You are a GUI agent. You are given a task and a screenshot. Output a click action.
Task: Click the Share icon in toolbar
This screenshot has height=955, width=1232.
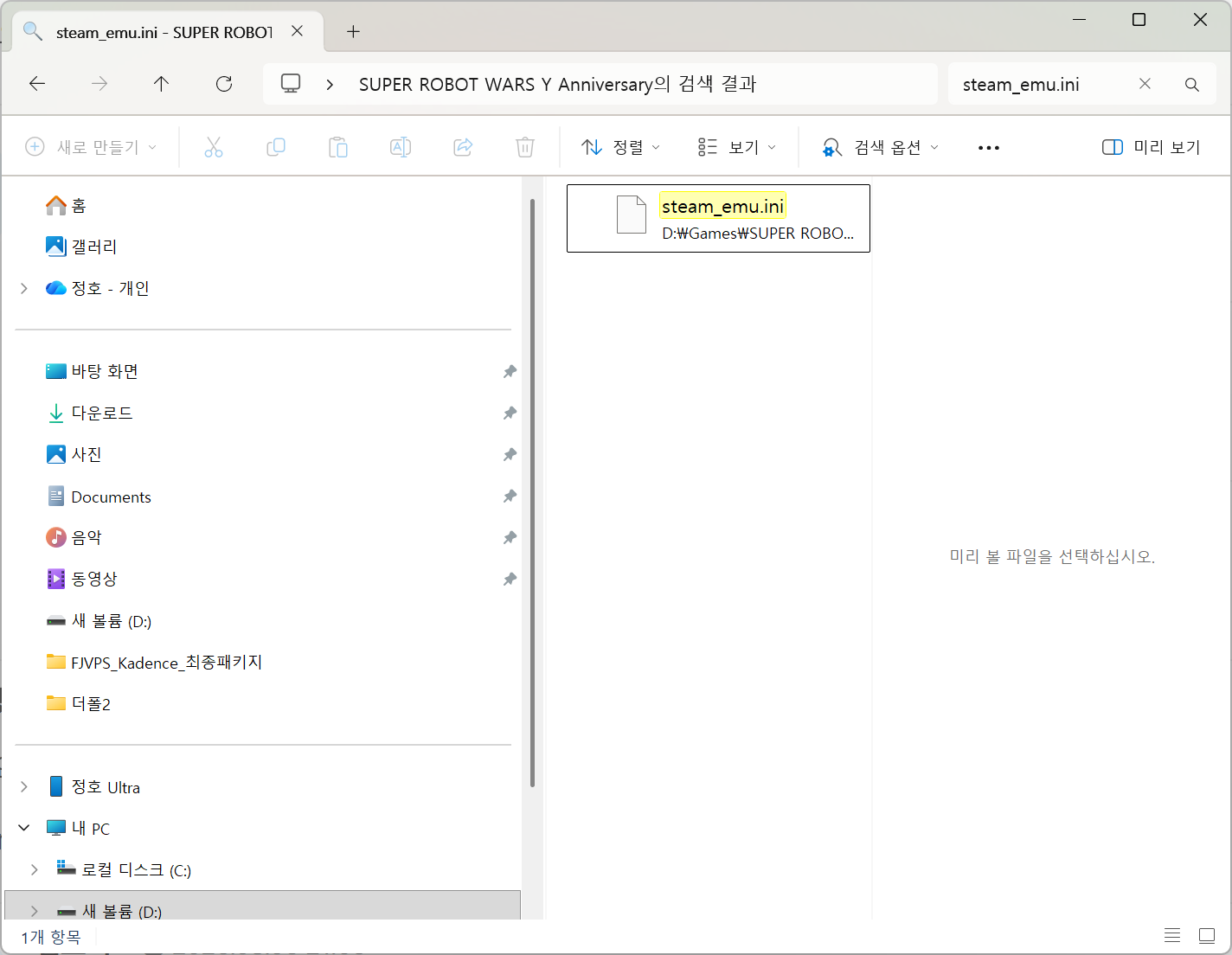click(463, 147)
